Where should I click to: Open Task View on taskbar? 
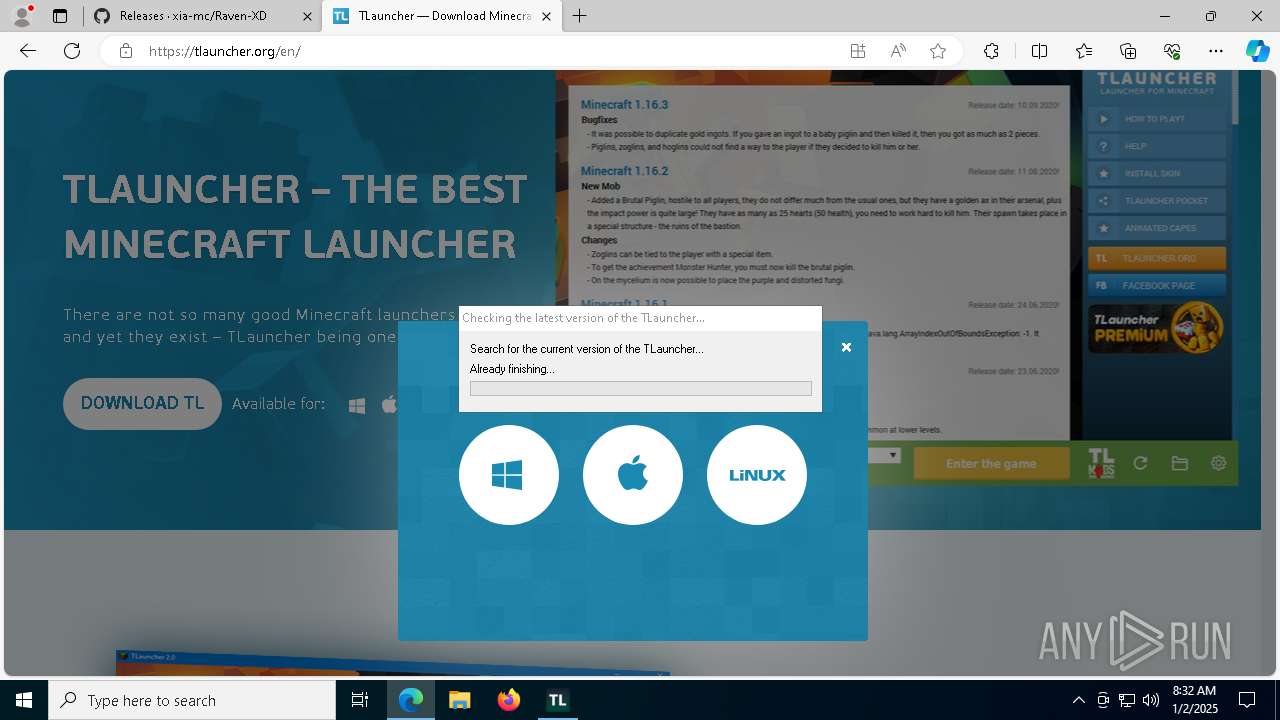tap(360, 700)
